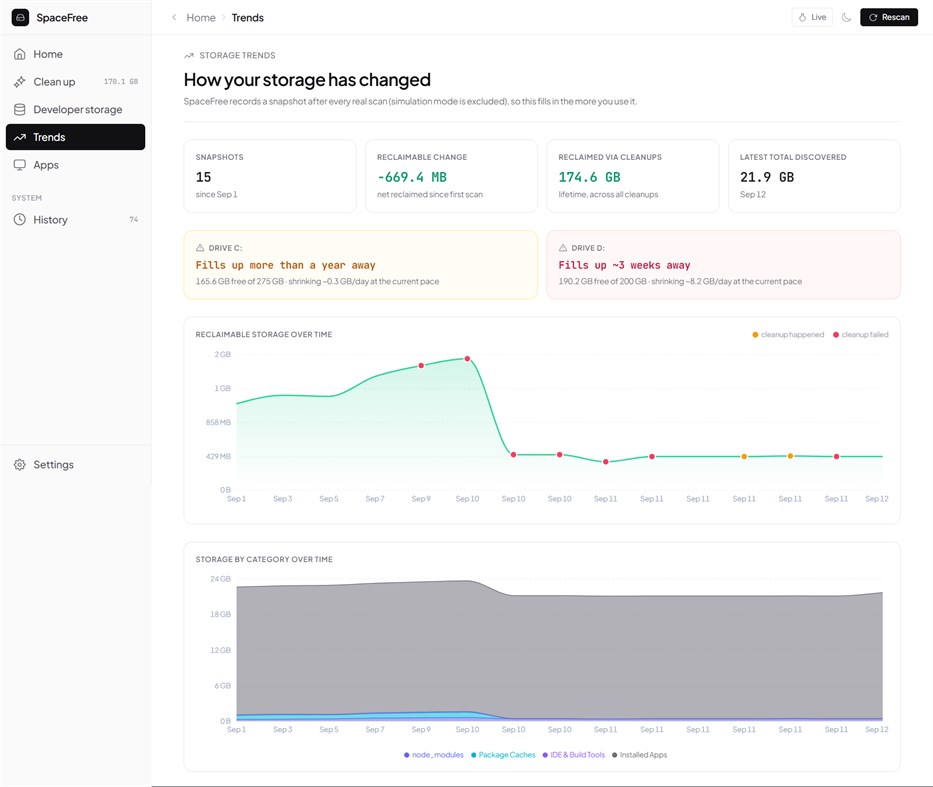Image resolution: width=933 pixels, height=787 pixels.
Task: Click 'Fills up more than a year away'
Action: pyautogui.click(x=286, y=265)
